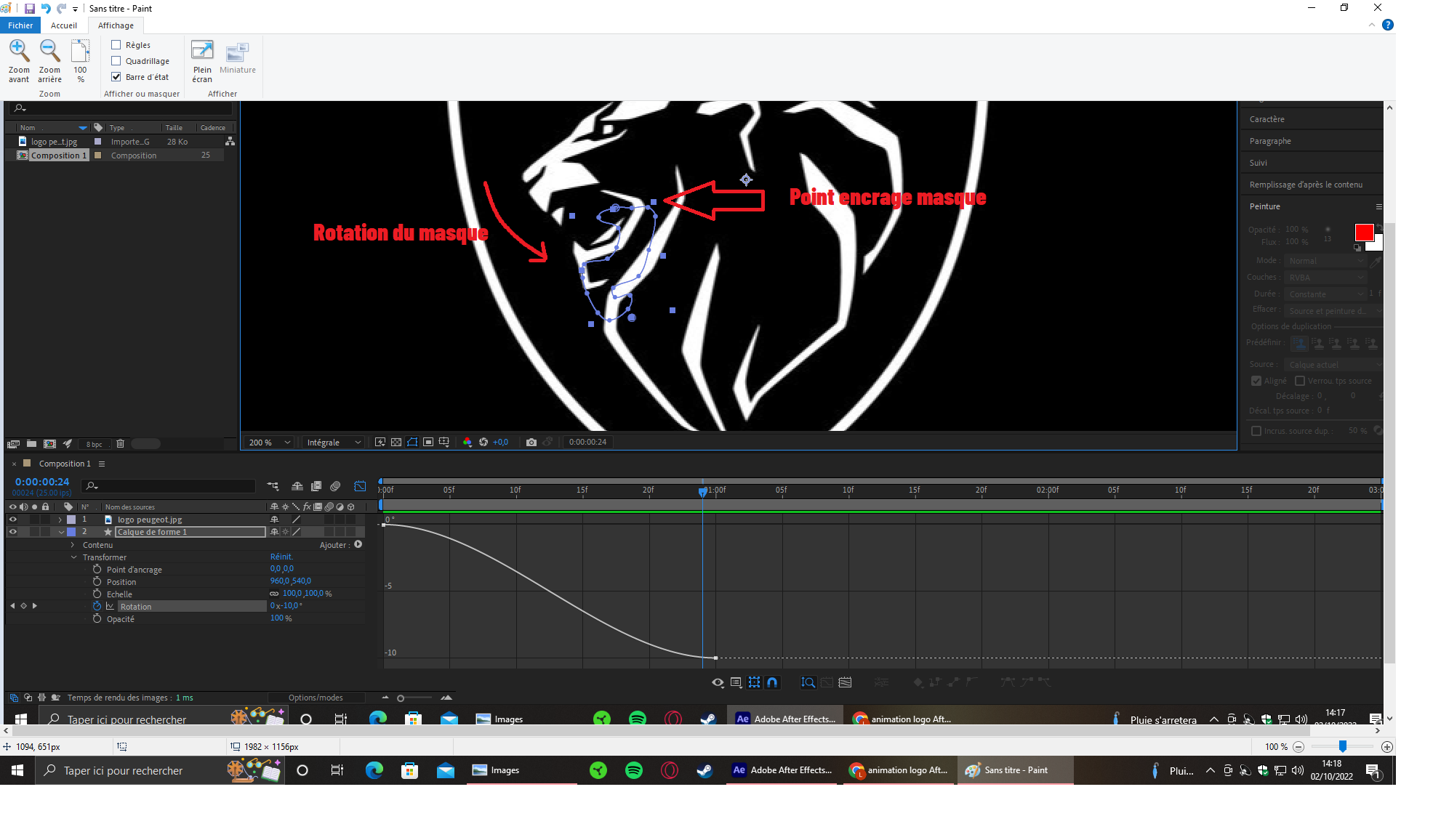Click Zoom avant in the Paint ribbon
The image size is (1441, 840).
point(19,61)
